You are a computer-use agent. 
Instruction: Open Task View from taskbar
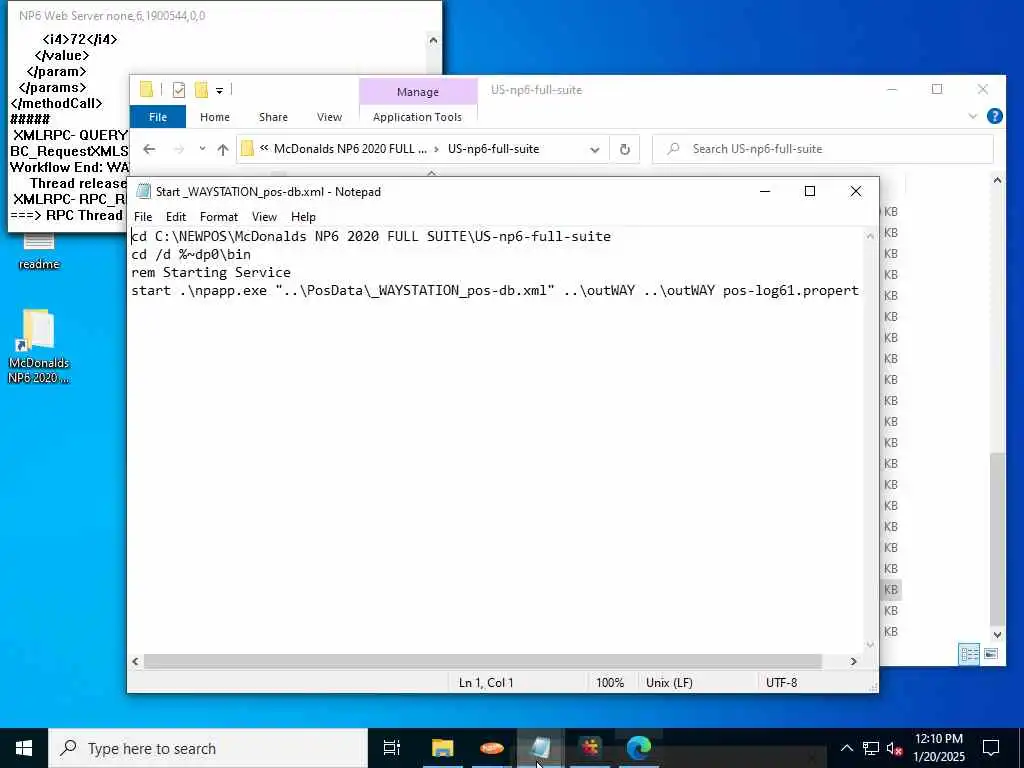coord(391,748)
